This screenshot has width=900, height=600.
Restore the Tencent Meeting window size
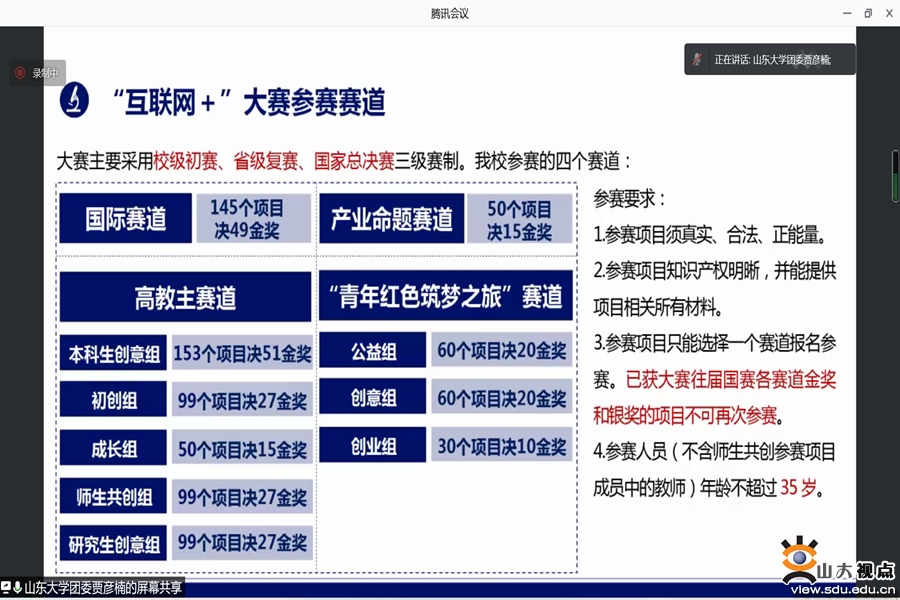click(867, 13)
